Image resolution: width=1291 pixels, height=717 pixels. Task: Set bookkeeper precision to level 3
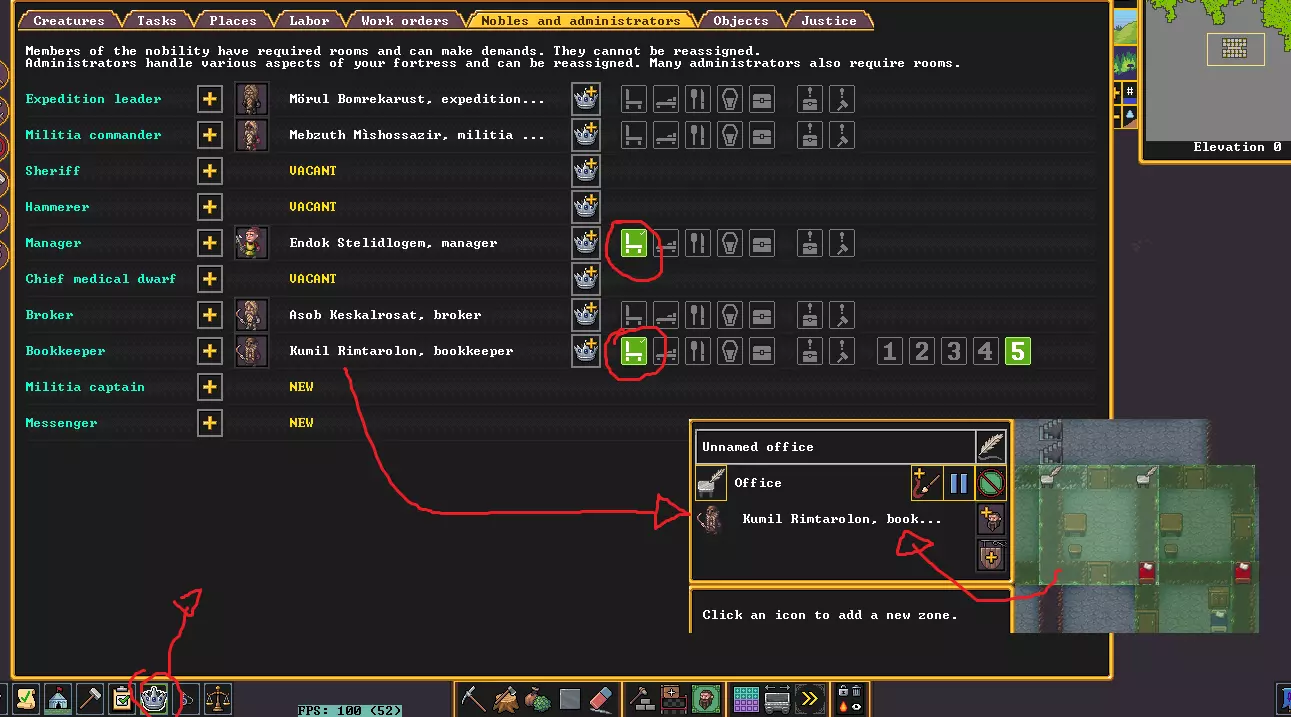954,351
